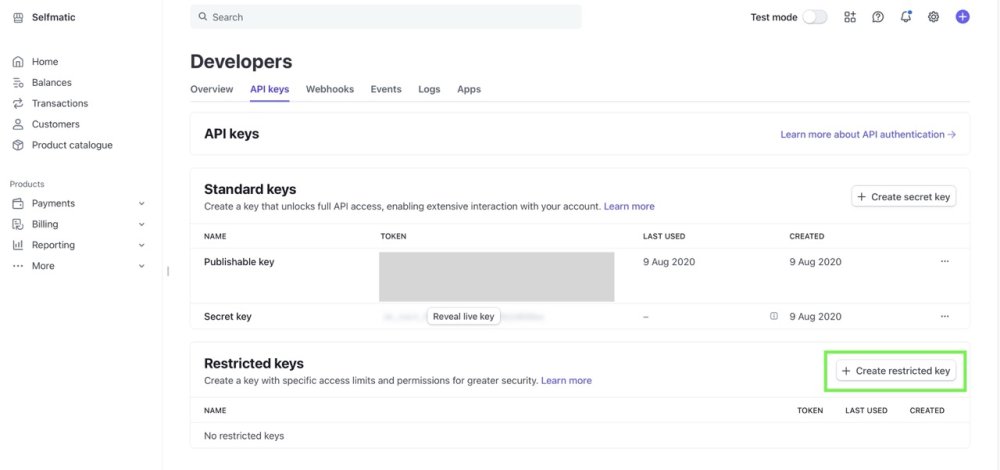The width and height of the screenshot is (1000, 470).
Task: Switch to the Logs tab
Action: tap(429, 89)
